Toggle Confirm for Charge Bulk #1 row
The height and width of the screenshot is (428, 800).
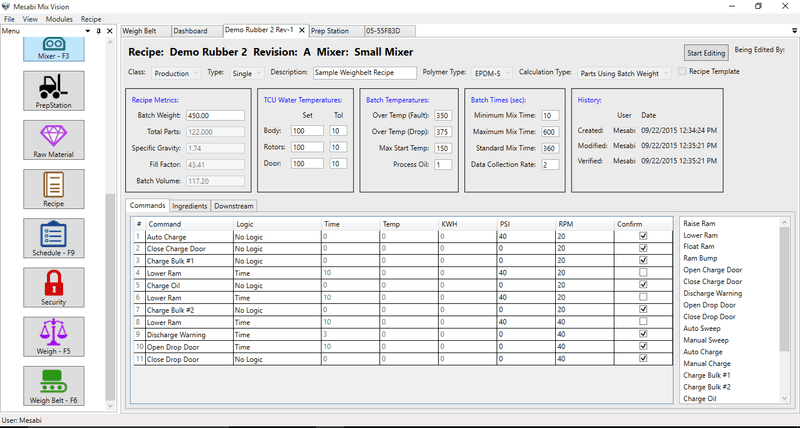643,260
